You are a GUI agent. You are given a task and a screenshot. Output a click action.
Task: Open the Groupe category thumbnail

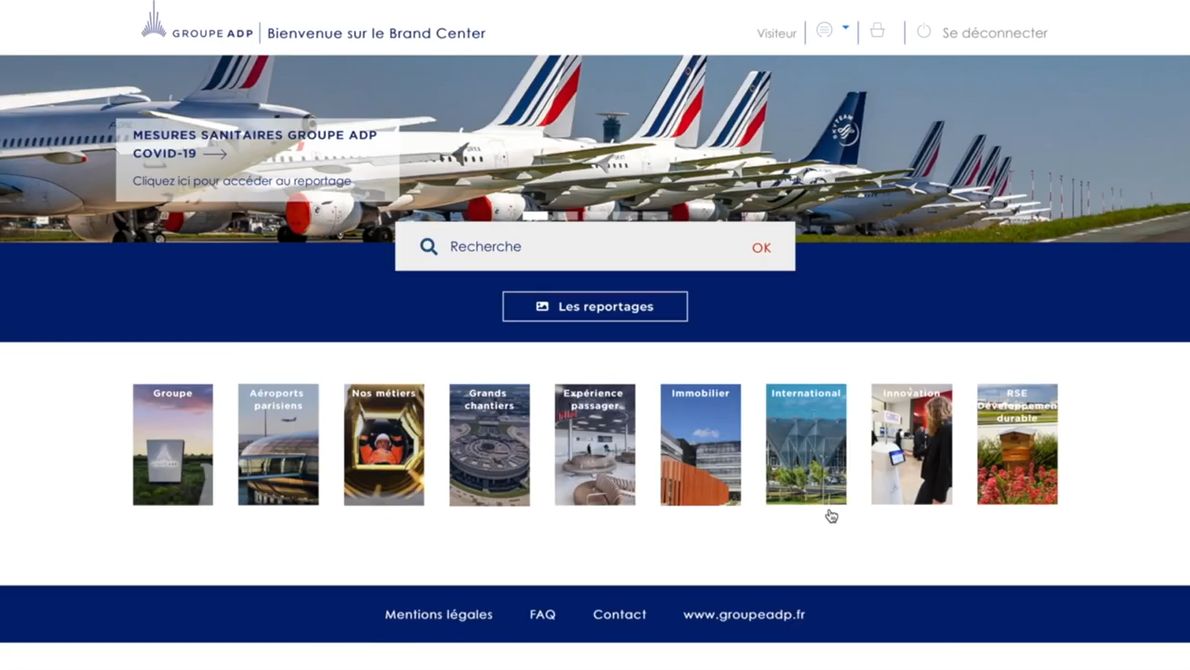point(173,445)
